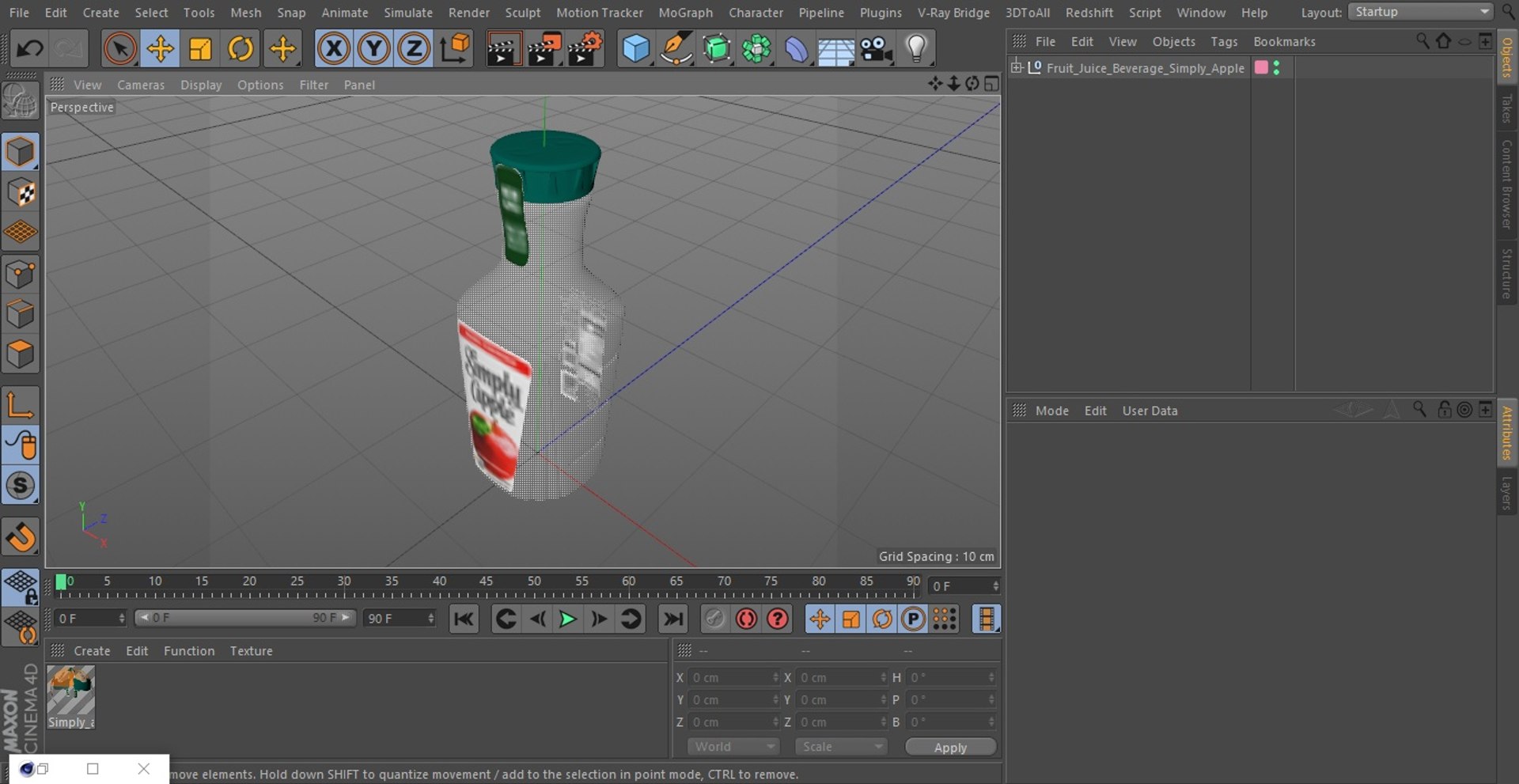Activate the Move tool
The image size is (1519, 784).
[160, 49]
